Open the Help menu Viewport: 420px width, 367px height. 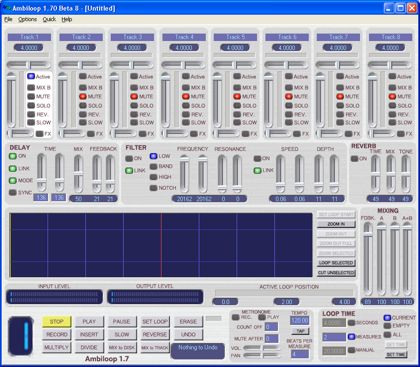[67, 19]
